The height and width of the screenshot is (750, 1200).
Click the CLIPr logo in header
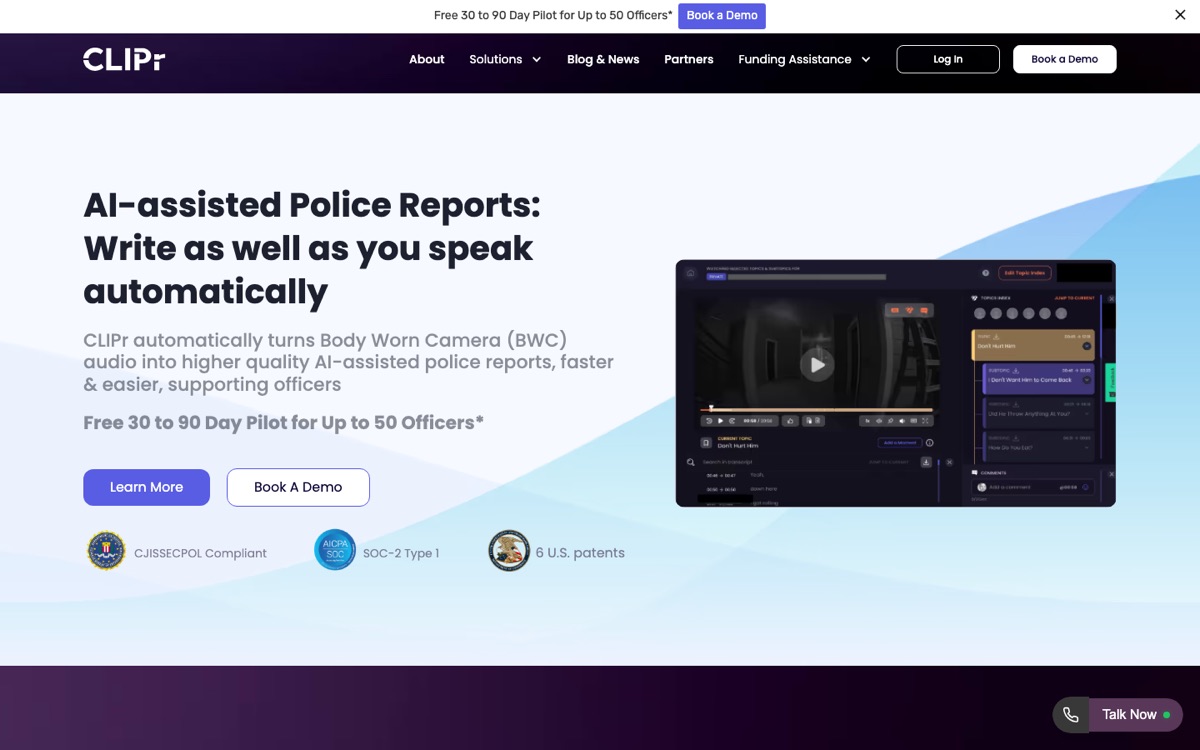(x=124, y=59)
